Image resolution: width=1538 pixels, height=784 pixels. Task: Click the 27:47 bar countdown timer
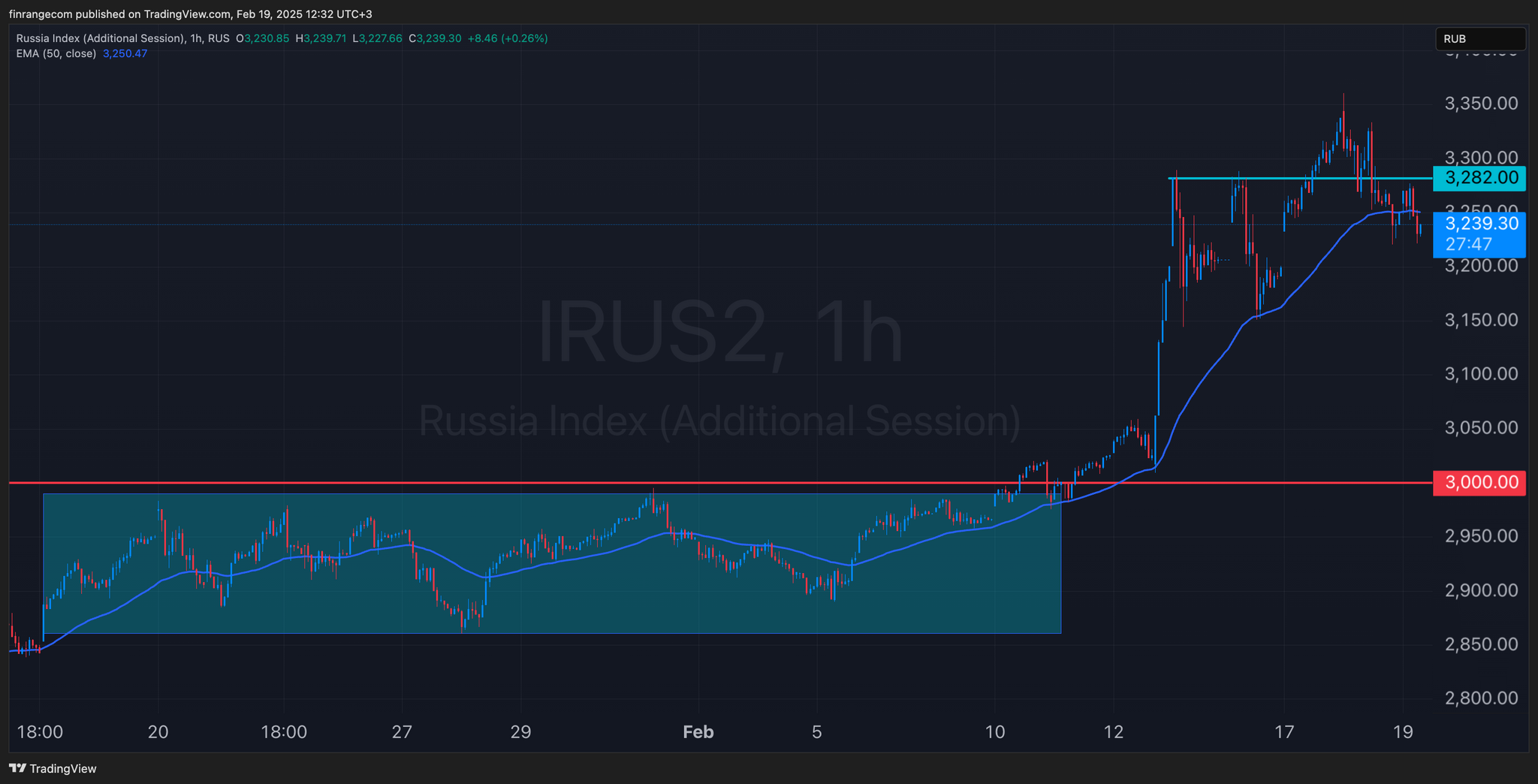[1469, 245]
